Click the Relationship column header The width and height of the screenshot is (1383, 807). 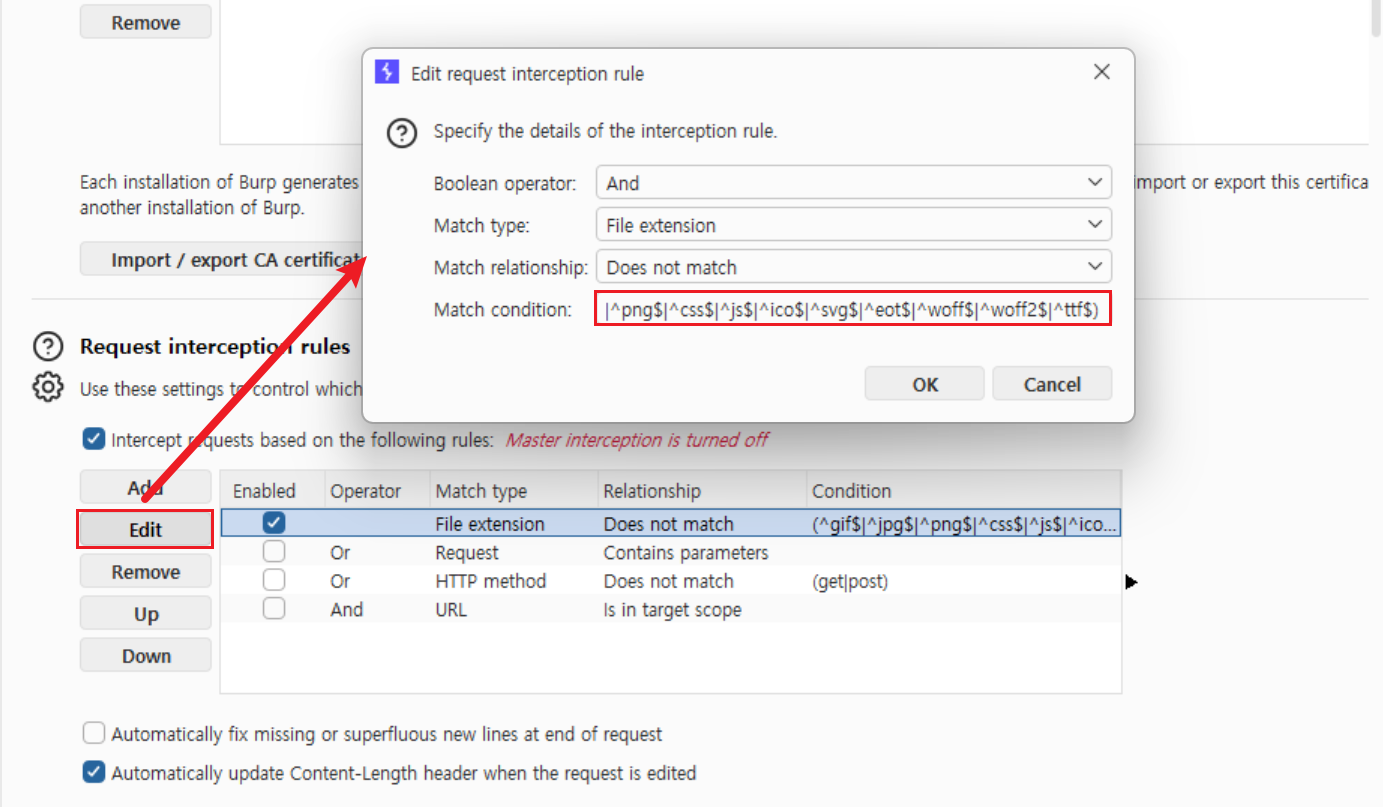click(702, 490)
